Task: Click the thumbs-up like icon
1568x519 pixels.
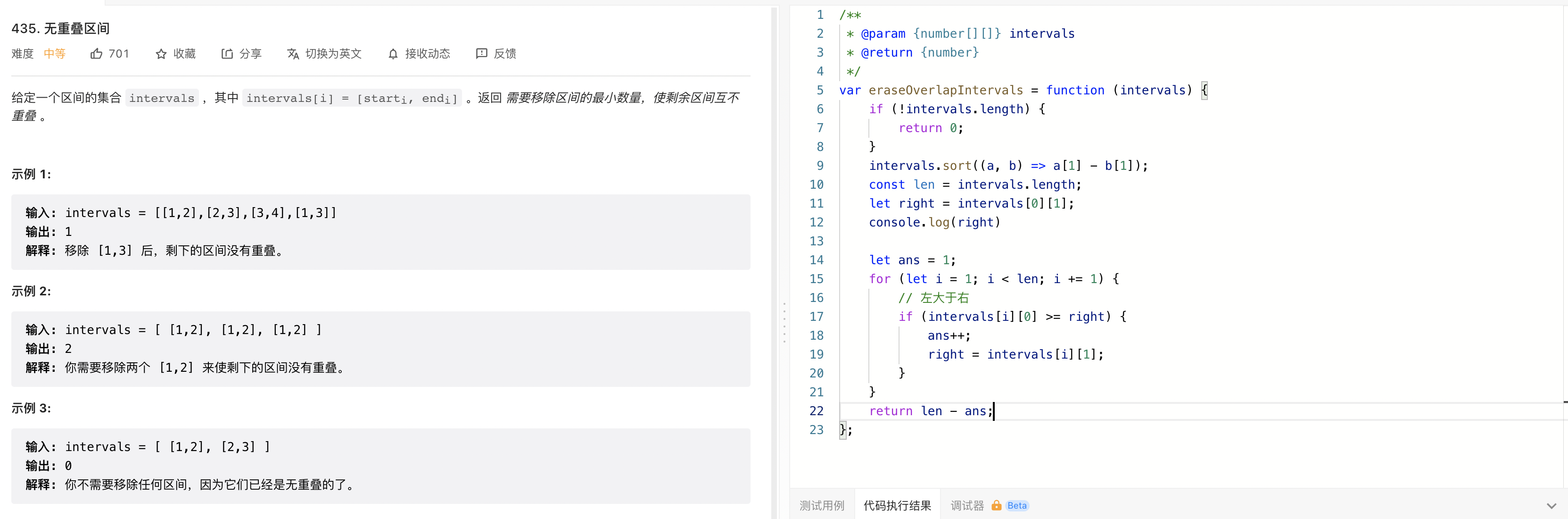Action: click(96, 54)
